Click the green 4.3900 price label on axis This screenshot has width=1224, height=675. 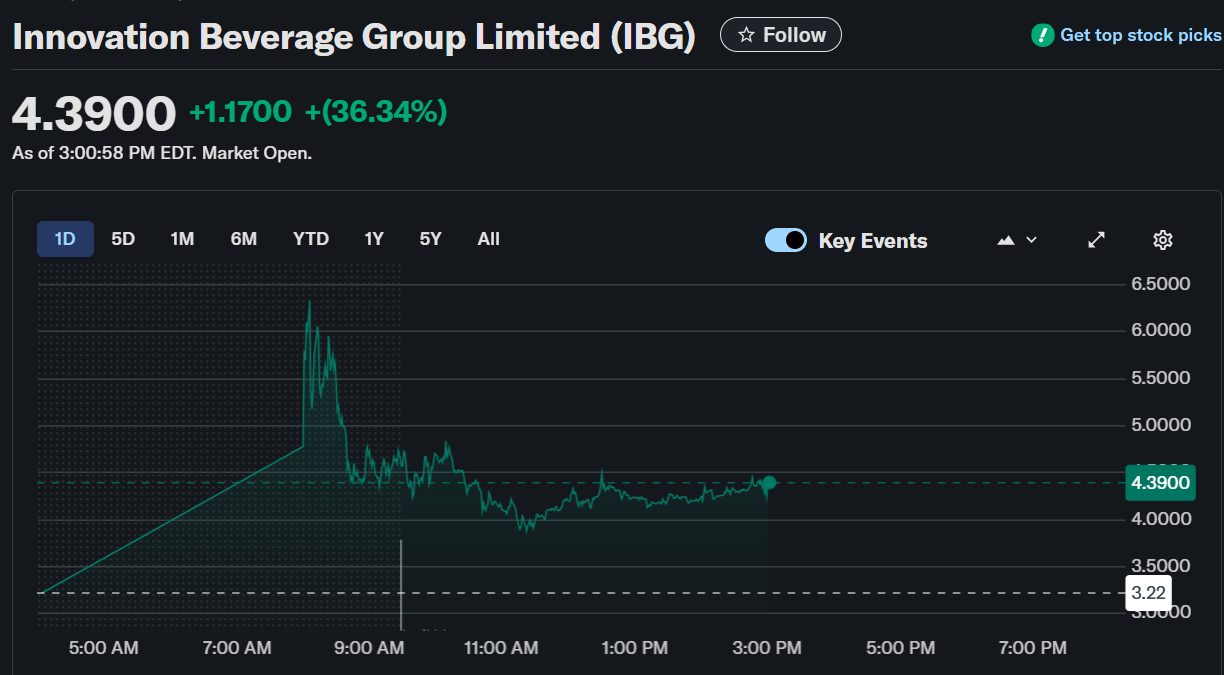[x=1160, y=483]
